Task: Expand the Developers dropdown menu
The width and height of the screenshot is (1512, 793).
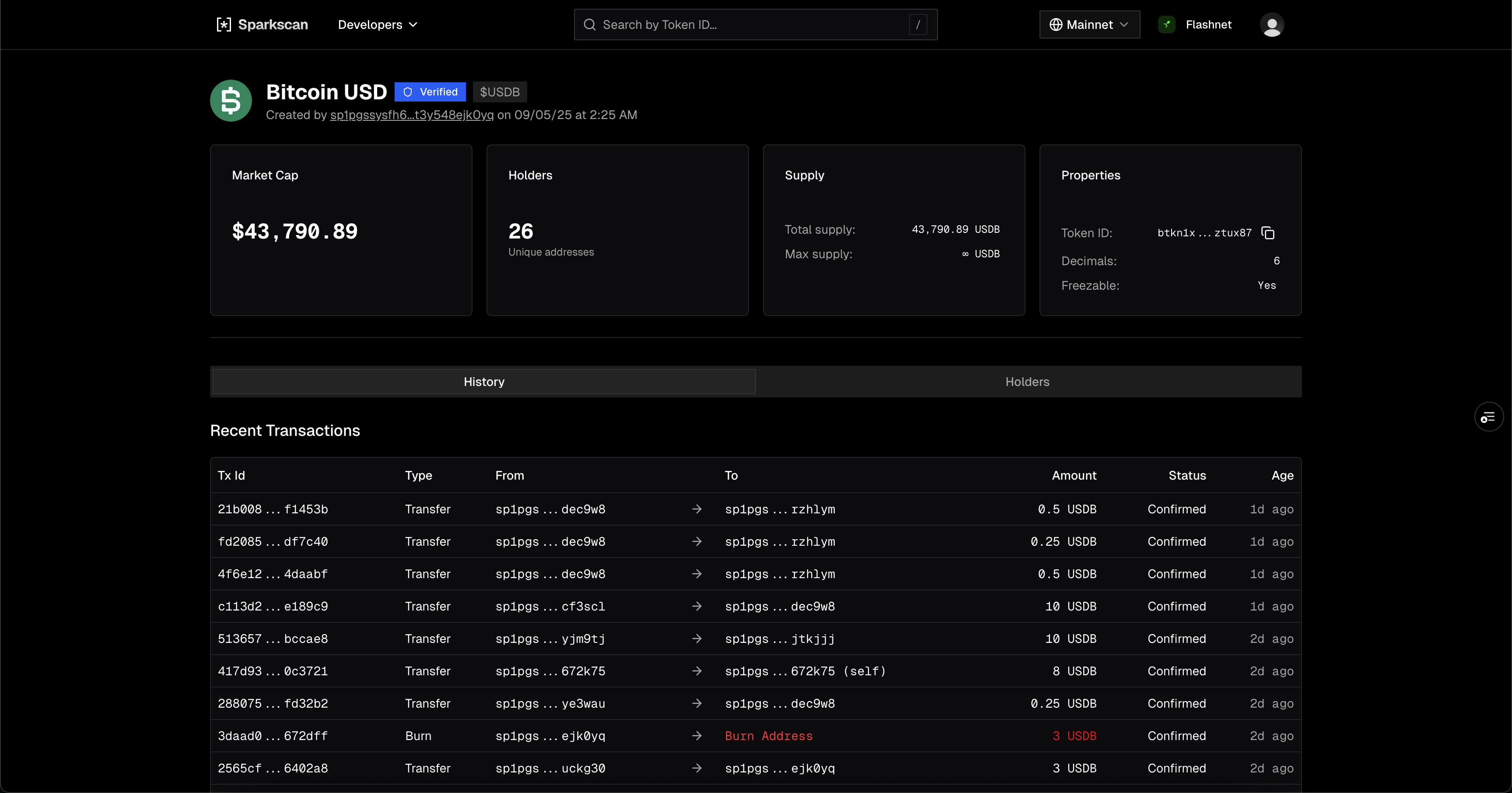Action: coord(378,25)
